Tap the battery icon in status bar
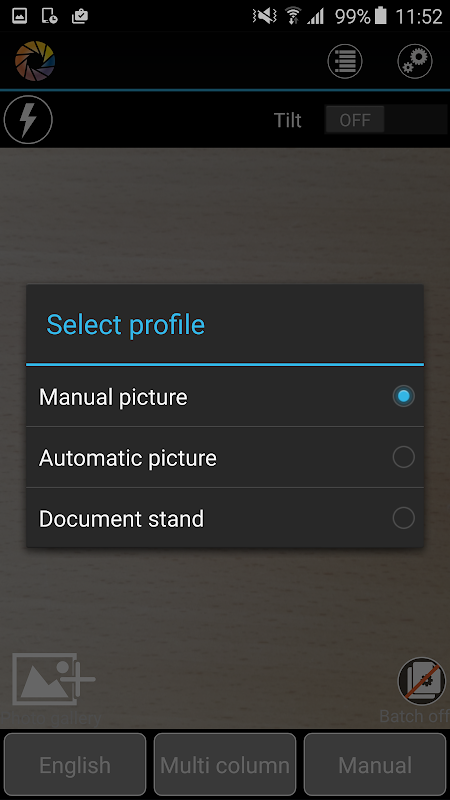This screenshot has height=800, width=450. click(x=381, y=16)
